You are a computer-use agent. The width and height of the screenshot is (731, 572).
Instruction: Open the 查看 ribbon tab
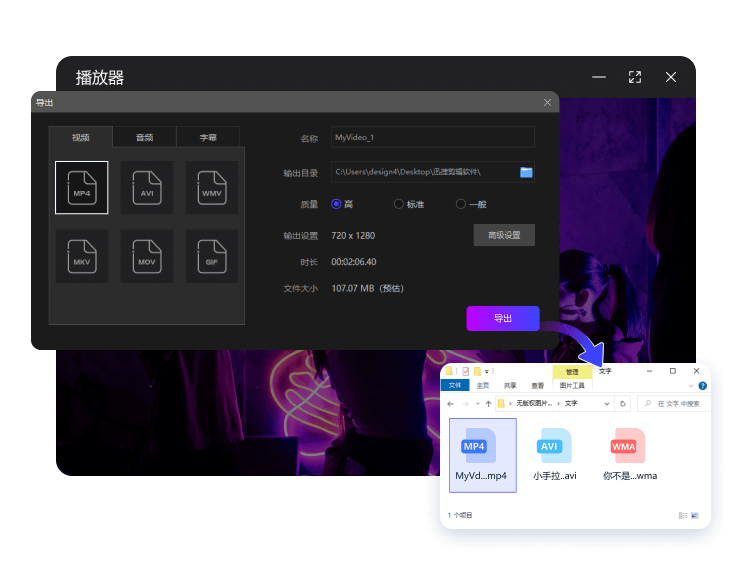coord(538,386)
